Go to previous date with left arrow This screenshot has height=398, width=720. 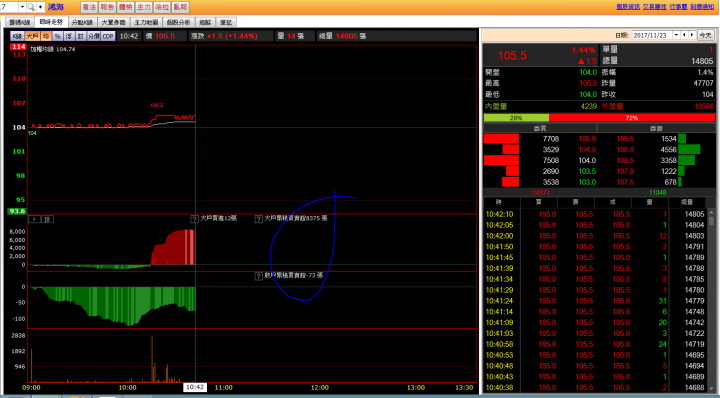pos(684,35)
